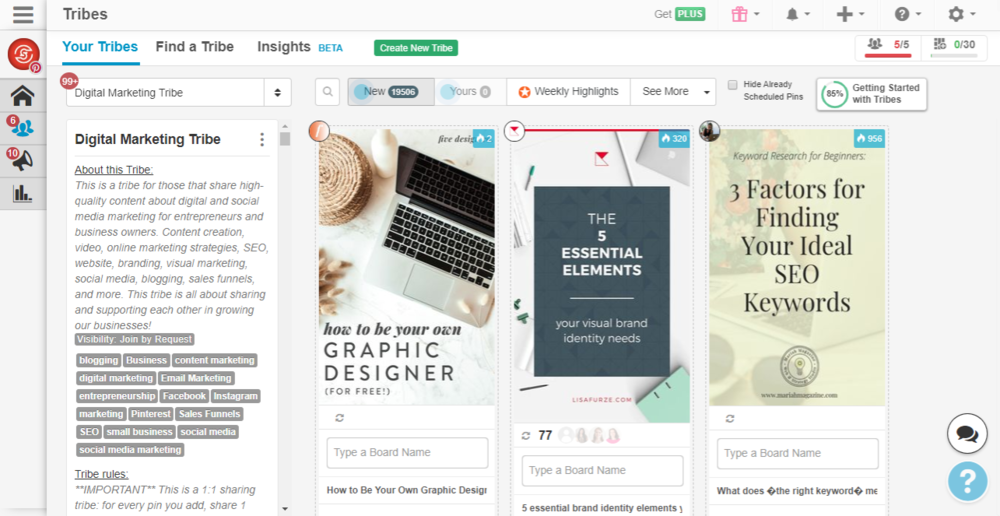Switch to the Your Tribes tab
This screenshot has height=516, width=1000.
(x=100, y=47)
